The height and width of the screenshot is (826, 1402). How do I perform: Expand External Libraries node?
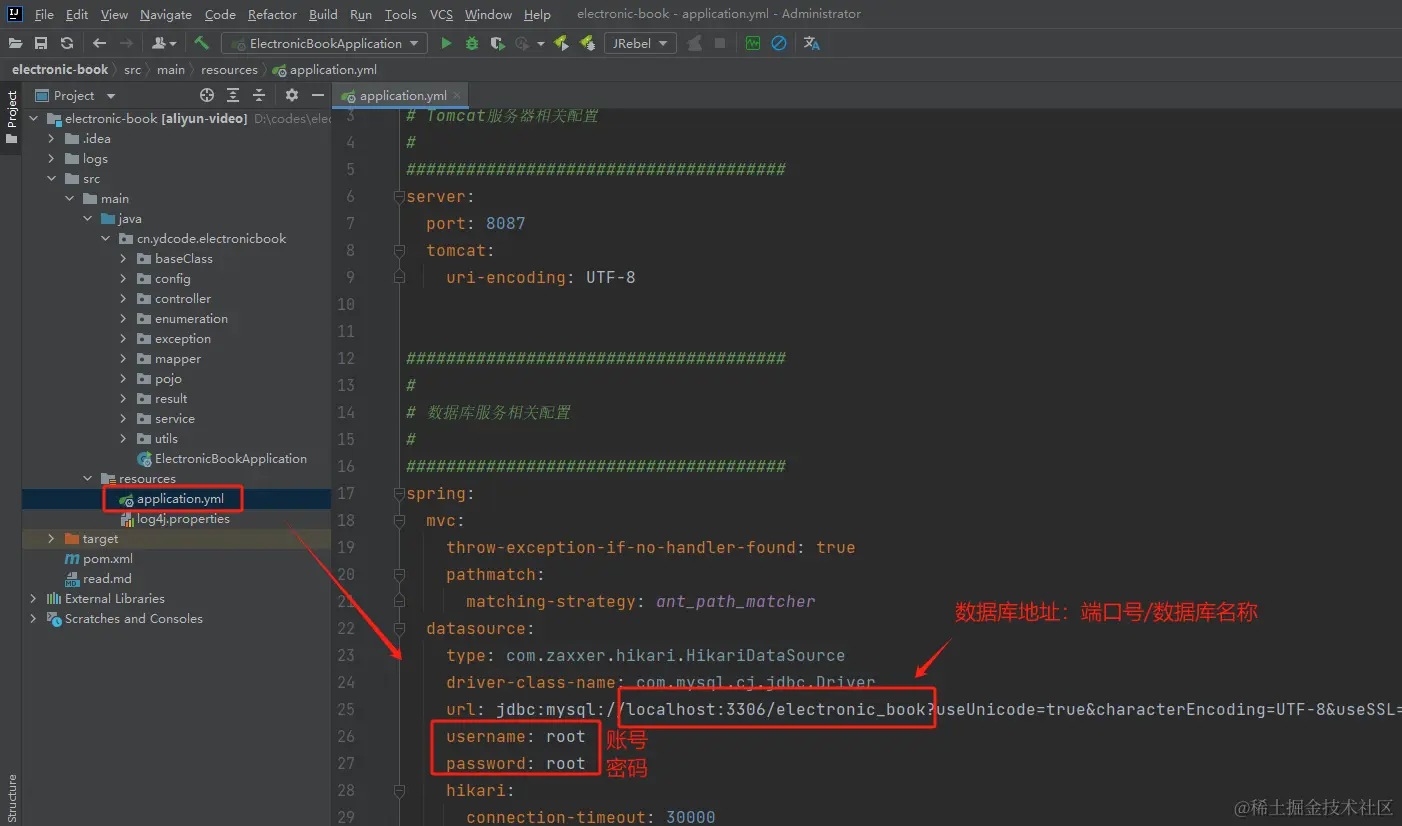click(33, 598)
